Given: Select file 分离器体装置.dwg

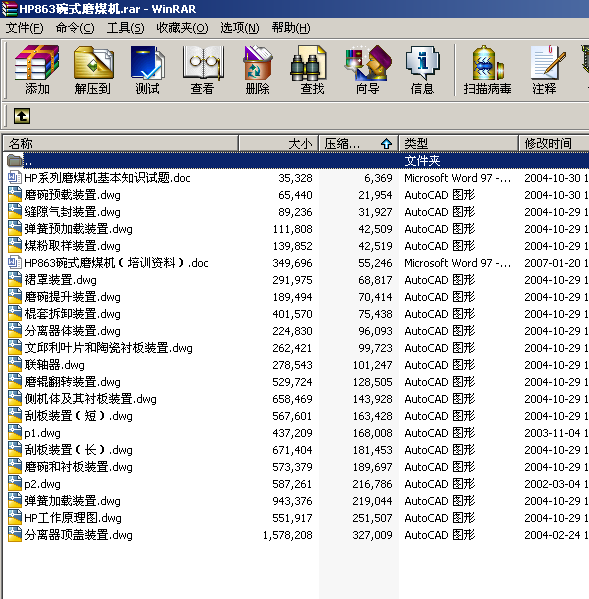Looking at the screenshot, I should 72,331.
